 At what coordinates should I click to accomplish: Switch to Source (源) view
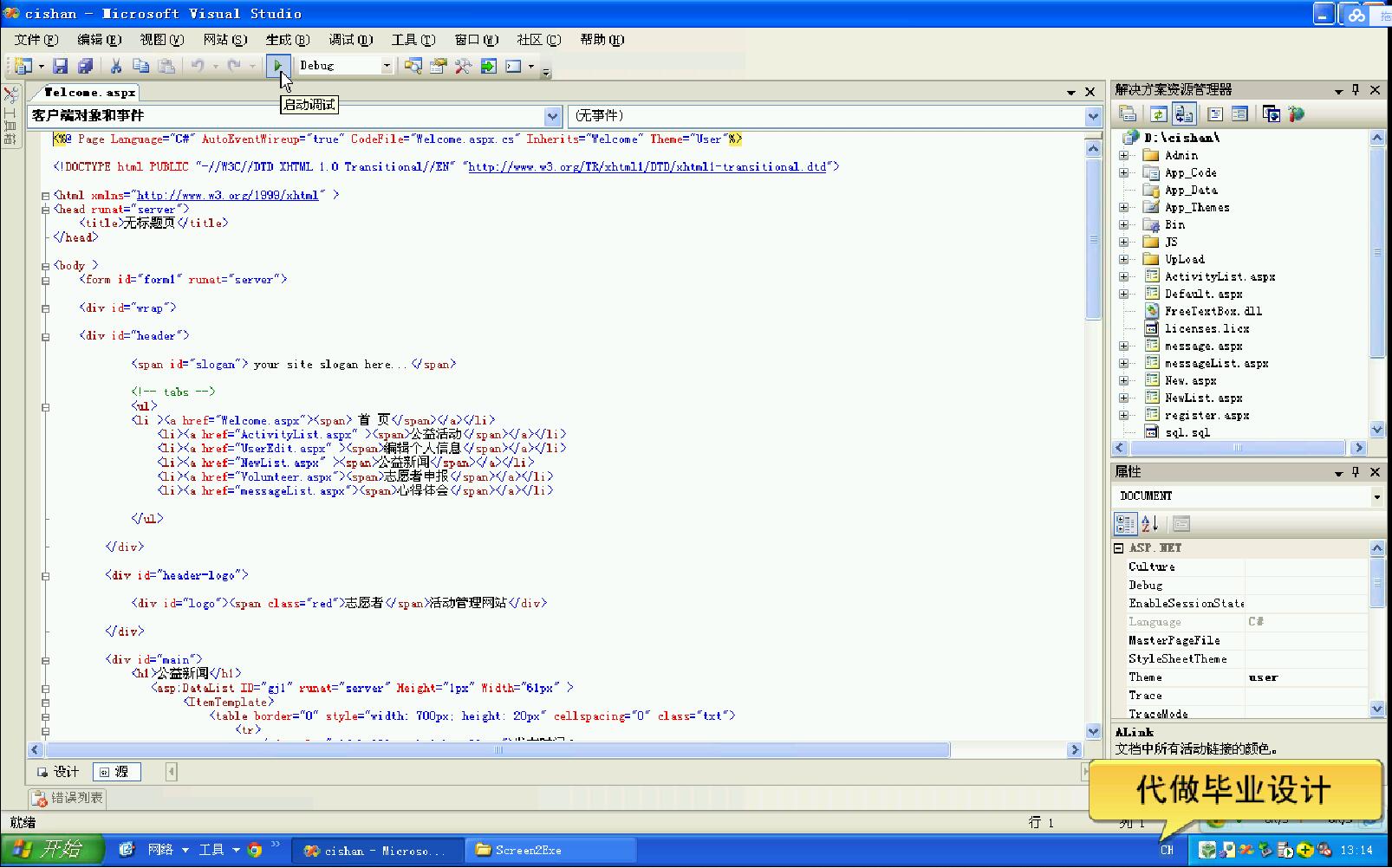point(116,771)
